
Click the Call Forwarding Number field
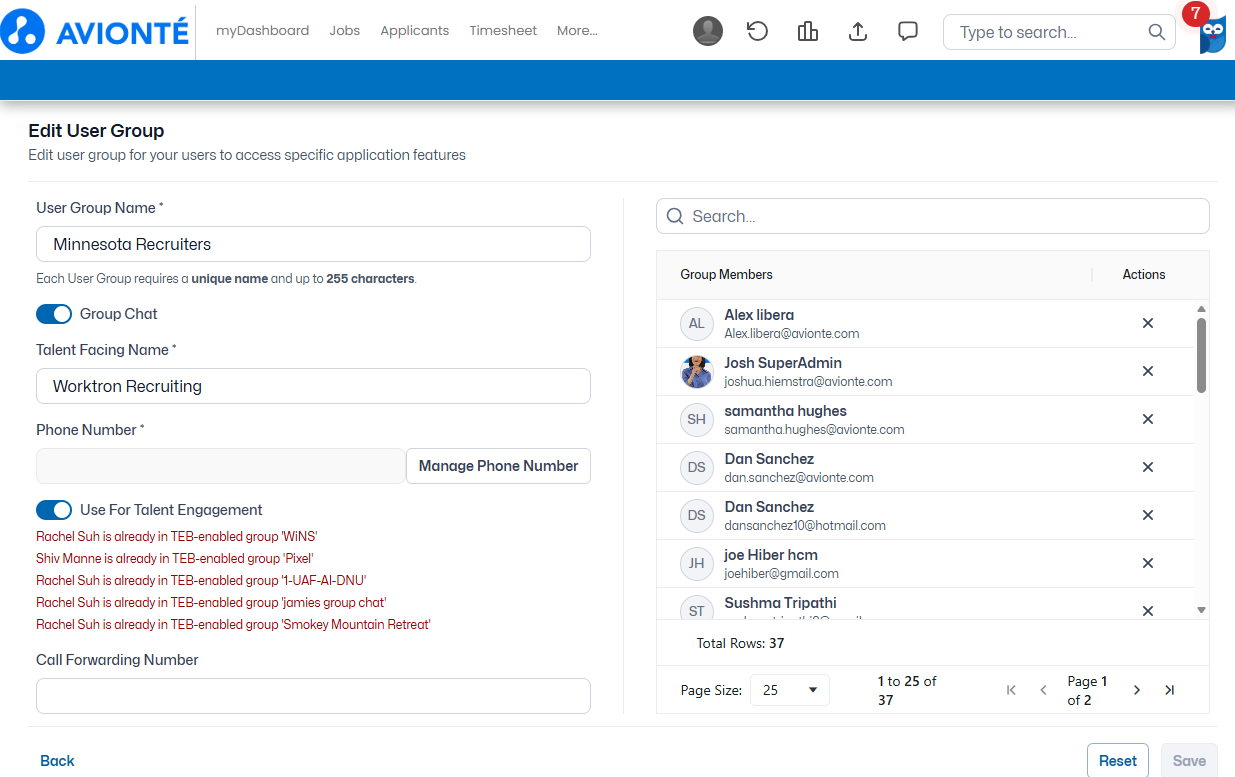tap(313, 696)
